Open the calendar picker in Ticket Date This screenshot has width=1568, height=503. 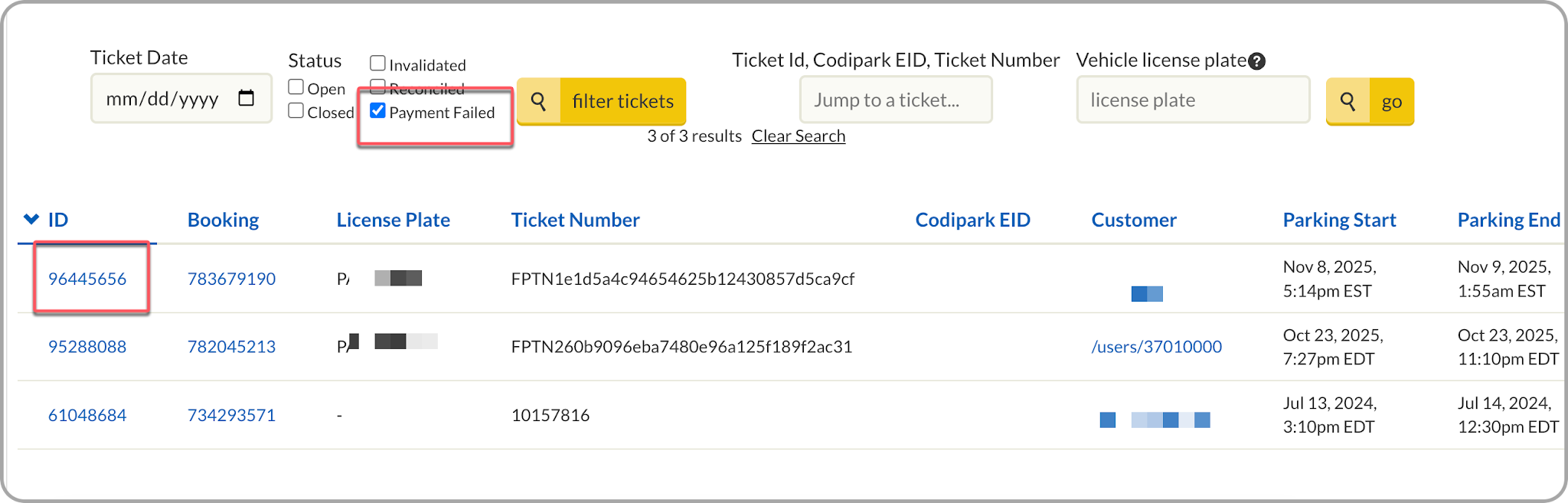(x=246, y=98)
